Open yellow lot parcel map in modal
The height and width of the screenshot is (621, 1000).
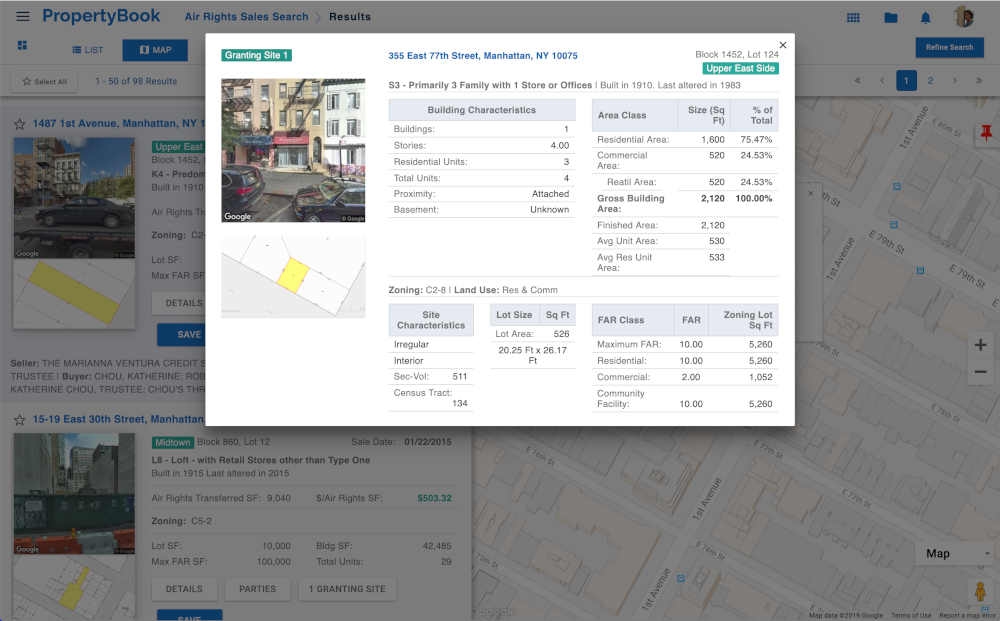click(x=293, y=277)
